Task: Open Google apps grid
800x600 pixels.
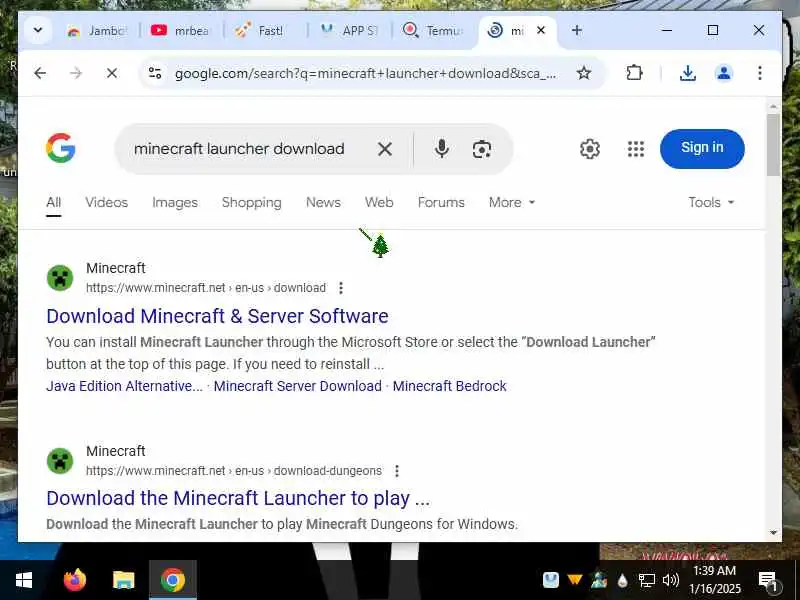Action: pyautogui.click(x=636, y=149)
